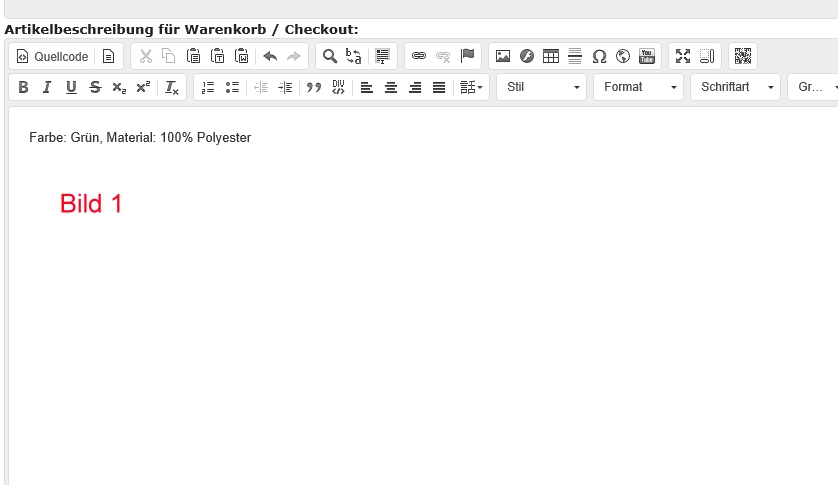Insert an anchor with the flag icon
838x485 pixels.
[467, 57]
